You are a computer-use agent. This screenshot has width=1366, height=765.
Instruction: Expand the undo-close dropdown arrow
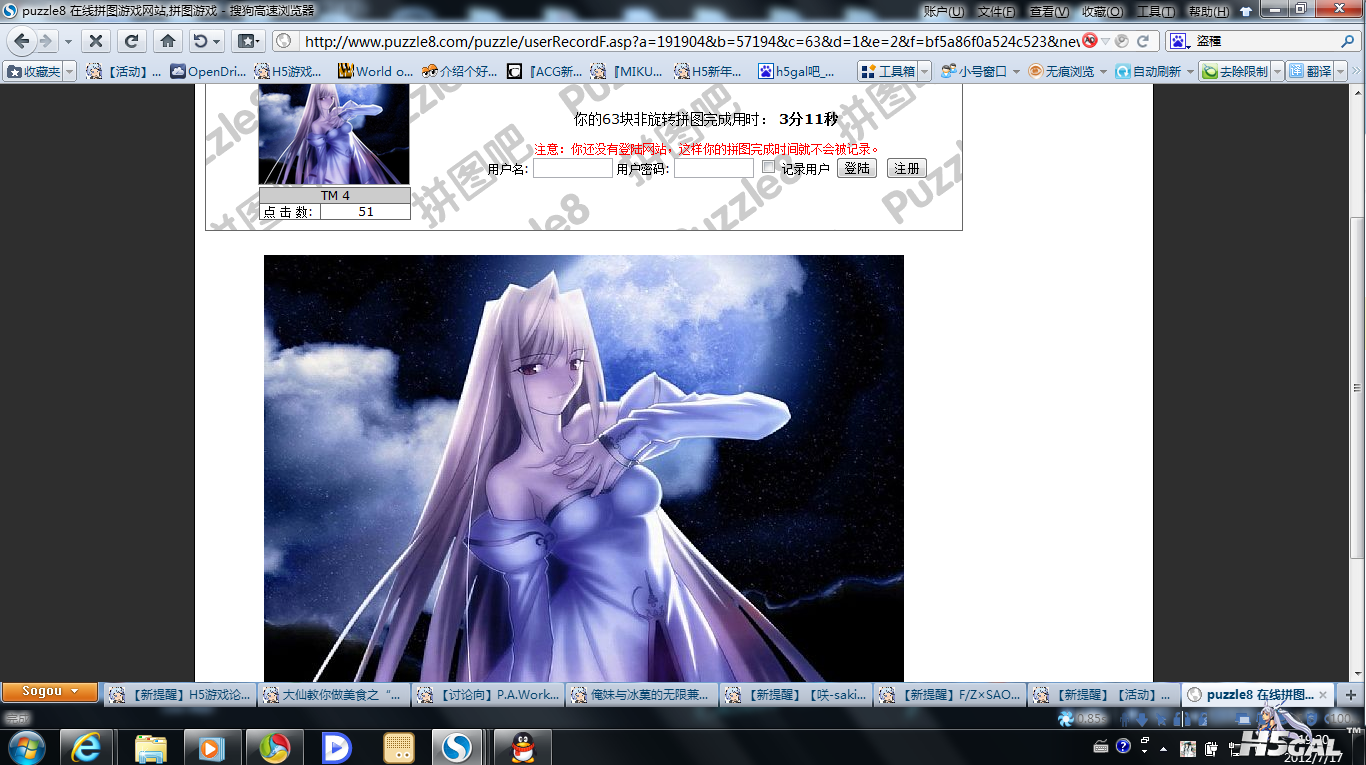coord(217,42)
